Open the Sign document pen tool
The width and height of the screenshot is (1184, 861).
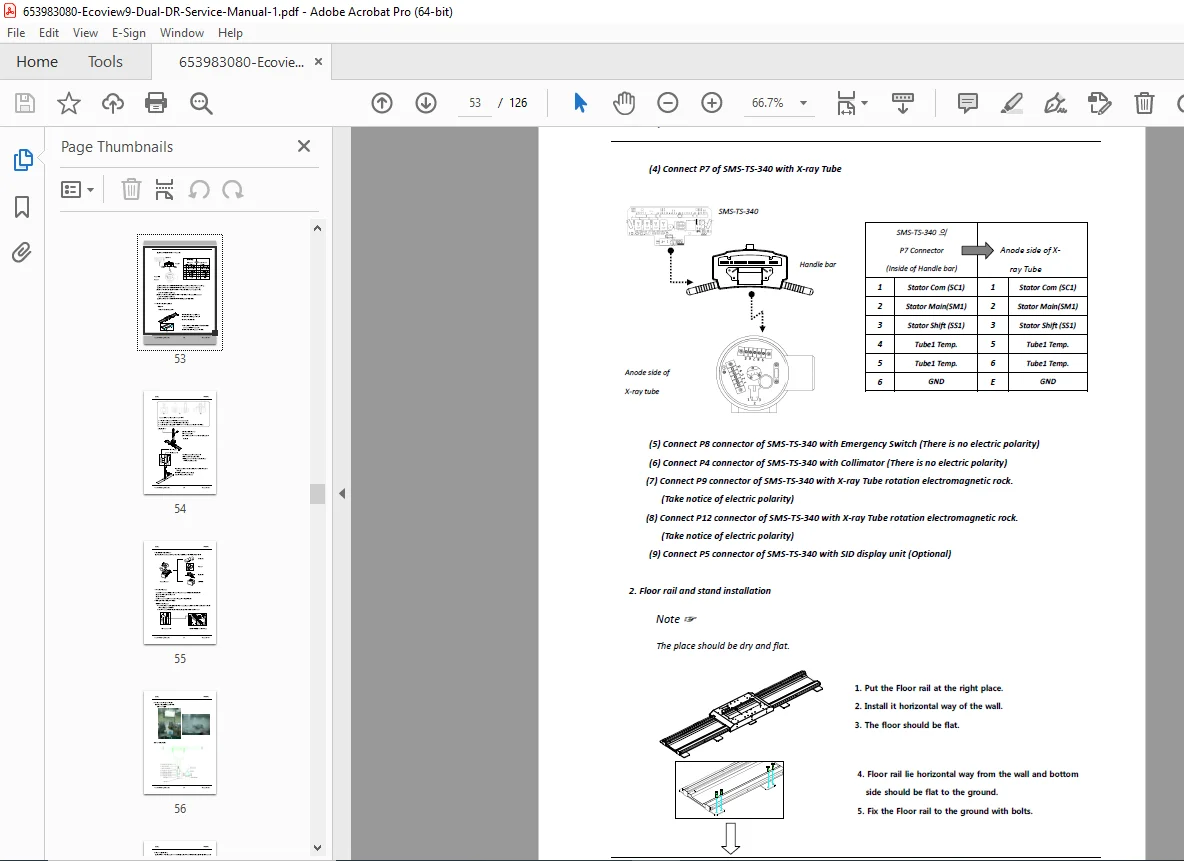point(1055,103)
